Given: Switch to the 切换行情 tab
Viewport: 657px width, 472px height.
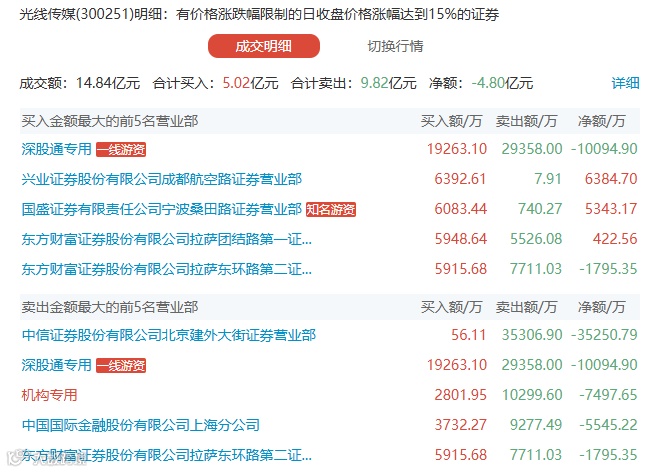Looking at the screenshot, I should (x=395, y=46).
